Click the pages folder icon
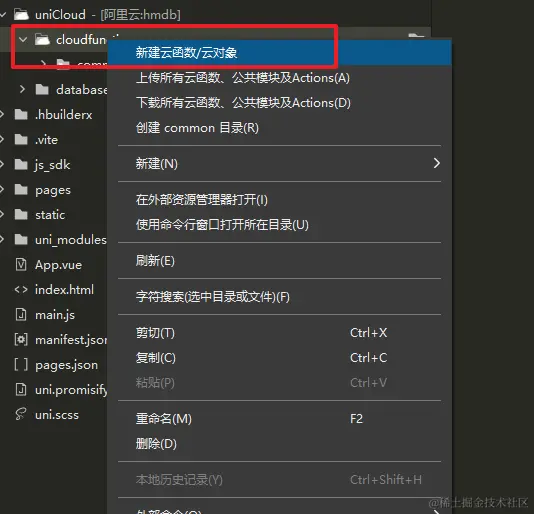Screen dimensions: 534x514 21,190
